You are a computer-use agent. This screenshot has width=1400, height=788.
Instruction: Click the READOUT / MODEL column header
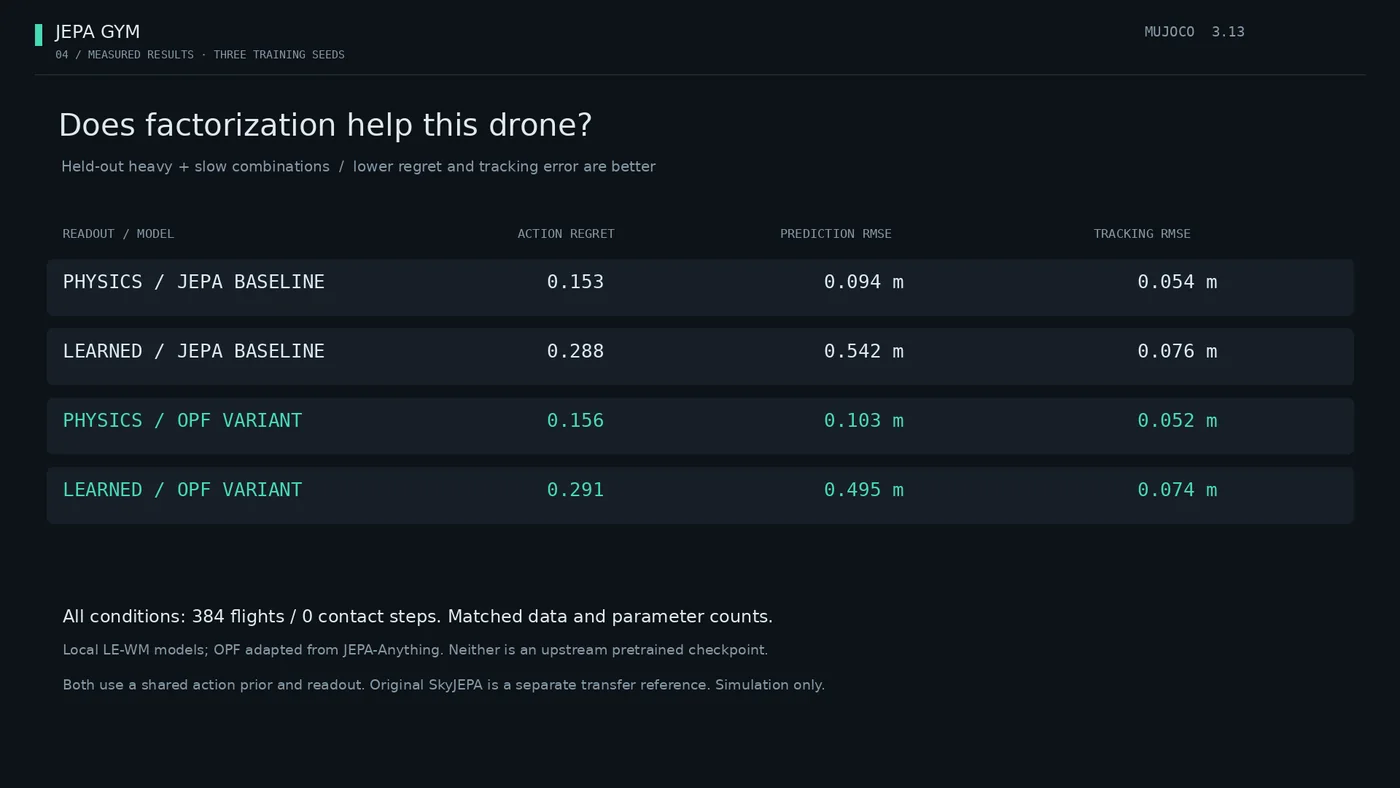pos(118,234)
